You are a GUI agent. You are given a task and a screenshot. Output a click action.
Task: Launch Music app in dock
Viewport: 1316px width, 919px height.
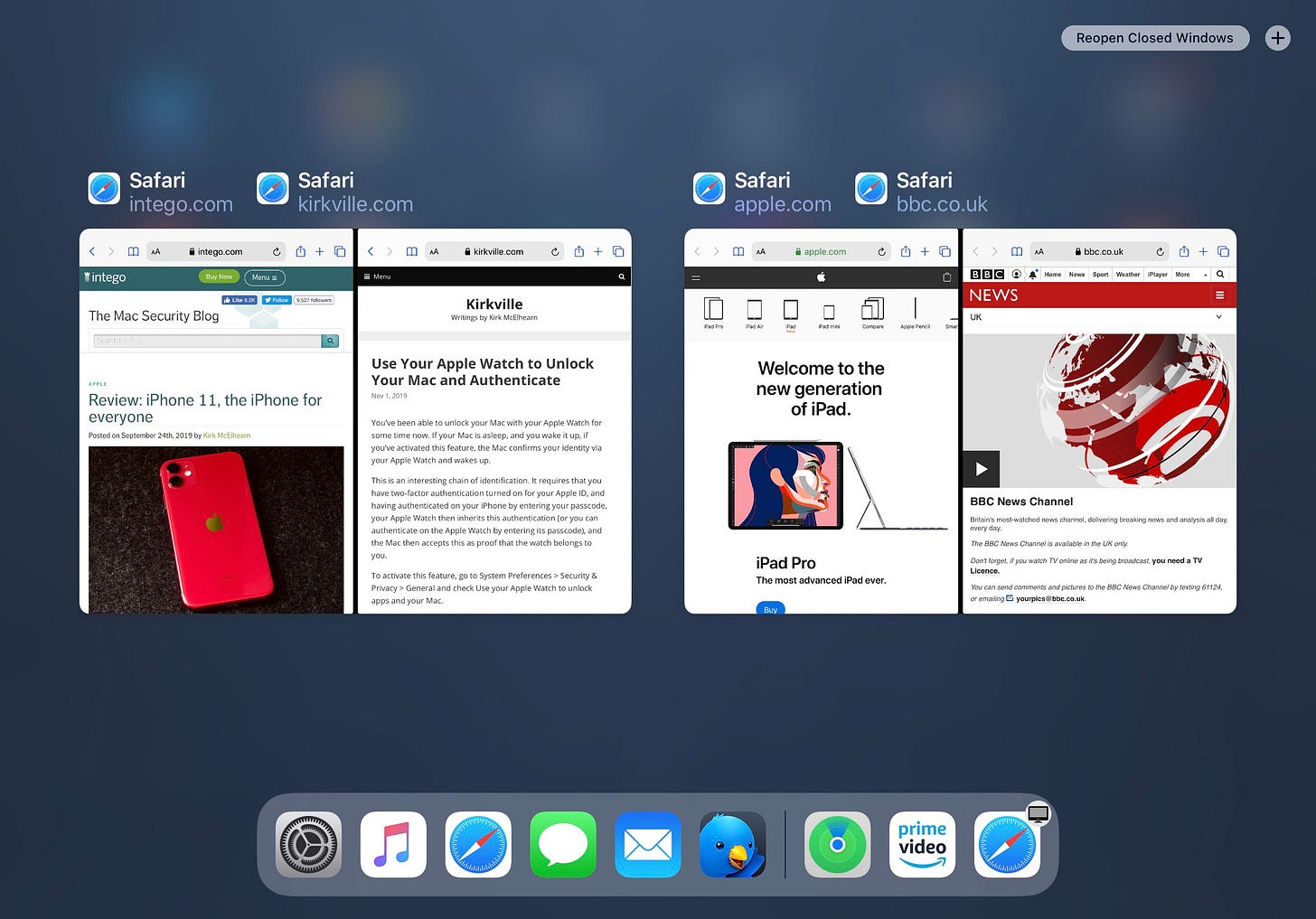[393, 845]
